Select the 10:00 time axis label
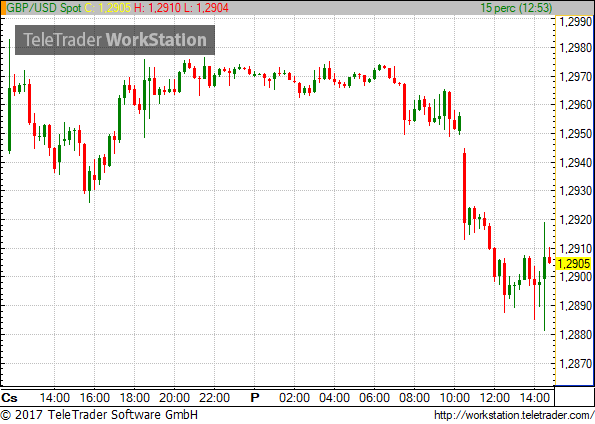 tap(455, 398)
